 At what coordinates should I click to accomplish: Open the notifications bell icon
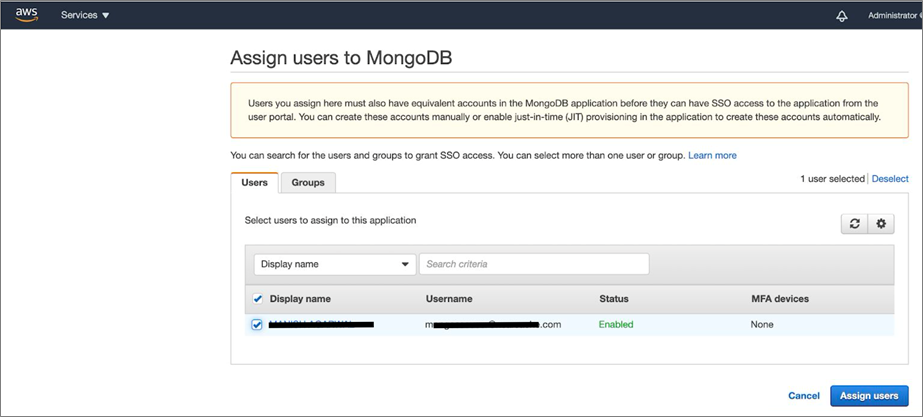click(x=842, y=16)
